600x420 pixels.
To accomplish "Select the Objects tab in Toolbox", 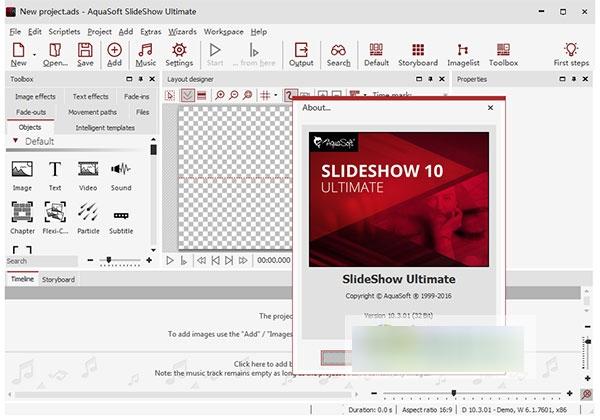I will (x=30, y=127).
